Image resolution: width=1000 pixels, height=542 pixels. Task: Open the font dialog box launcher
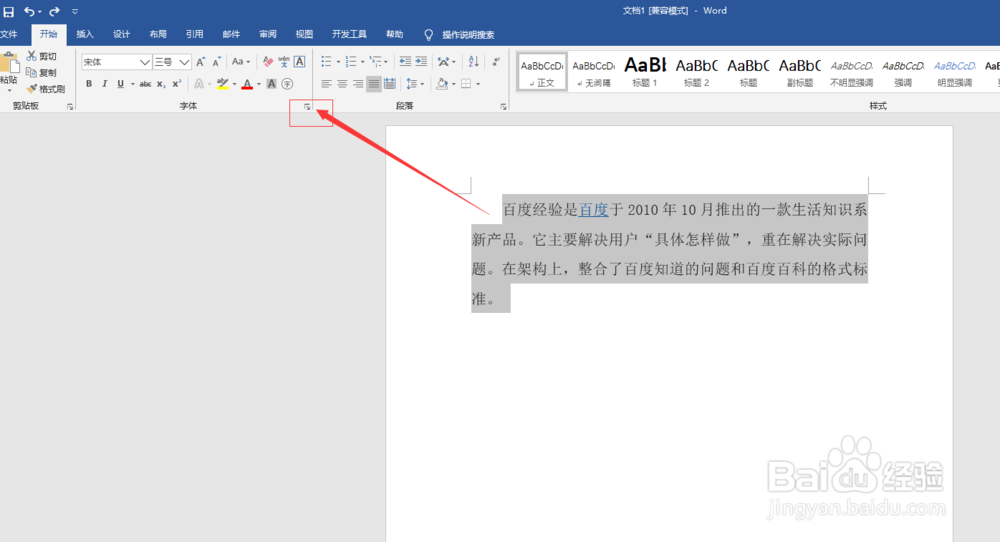click(307, 106)
